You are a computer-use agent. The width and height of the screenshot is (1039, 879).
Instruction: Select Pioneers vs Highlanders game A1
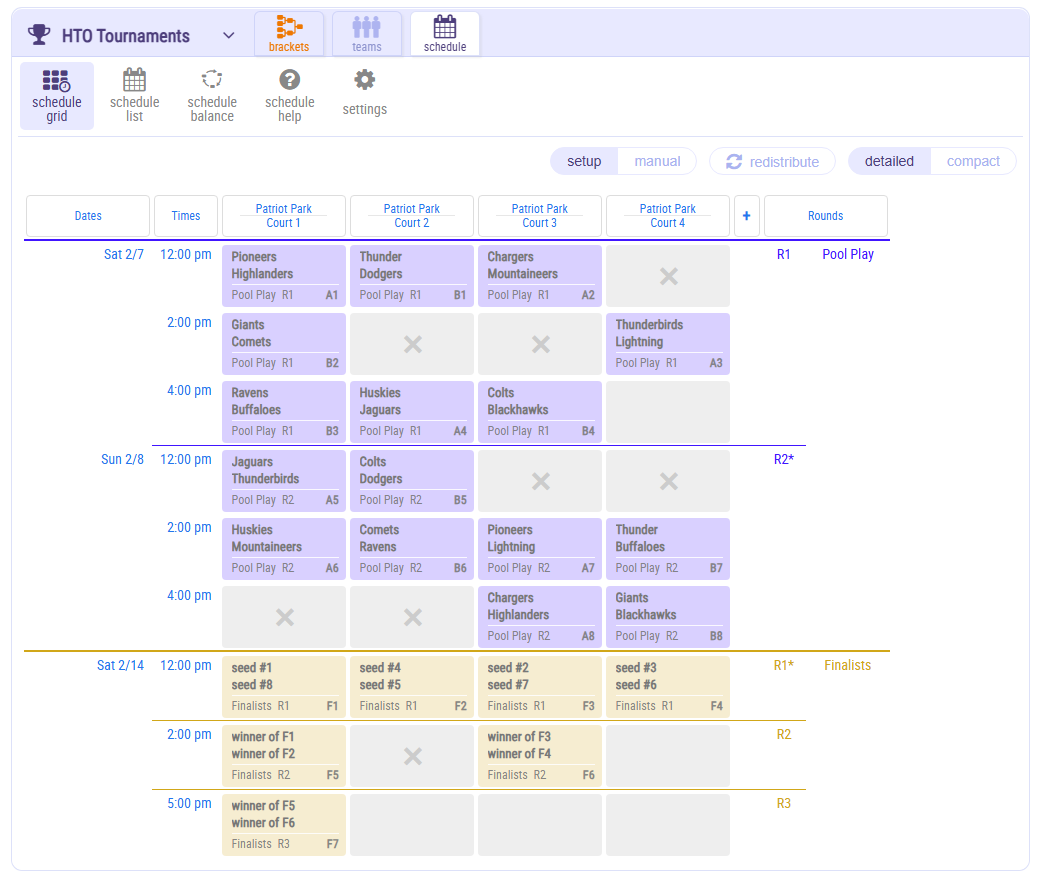284,276
